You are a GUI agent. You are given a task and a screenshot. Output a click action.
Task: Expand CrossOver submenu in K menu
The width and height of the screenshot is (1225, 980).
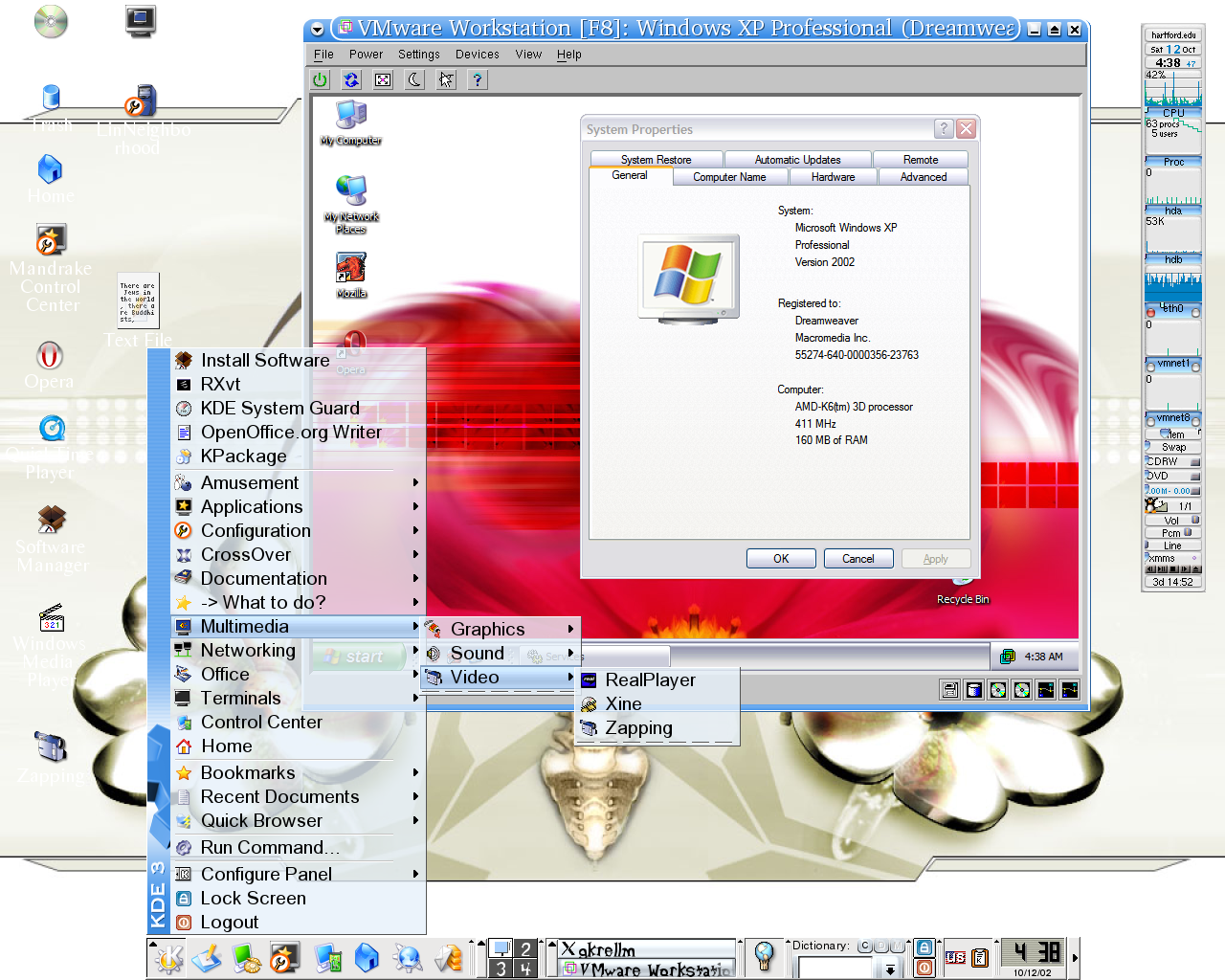(x=298, y=554)
